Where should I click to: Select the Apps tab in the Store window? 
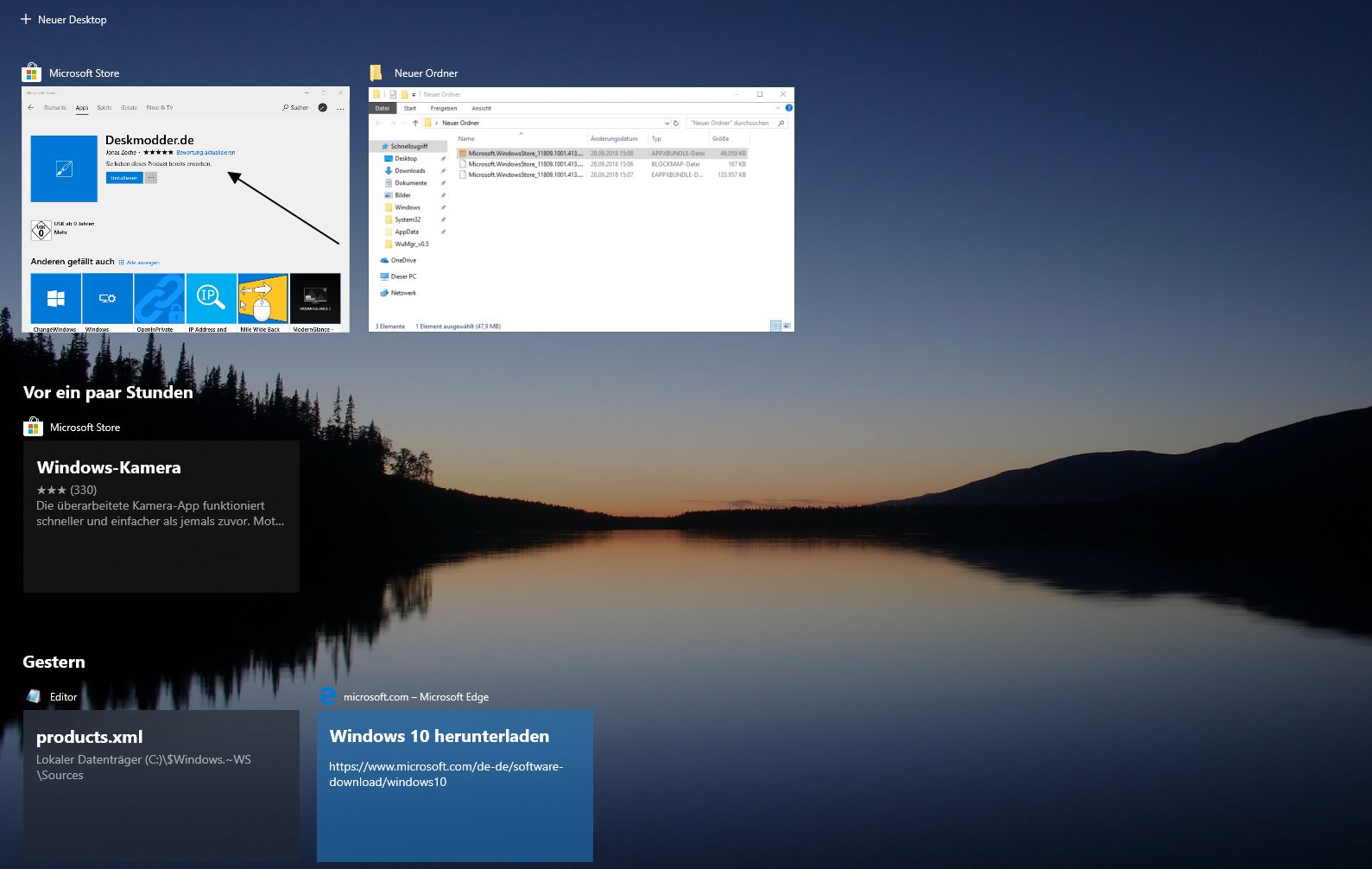[x=82, y=108]
